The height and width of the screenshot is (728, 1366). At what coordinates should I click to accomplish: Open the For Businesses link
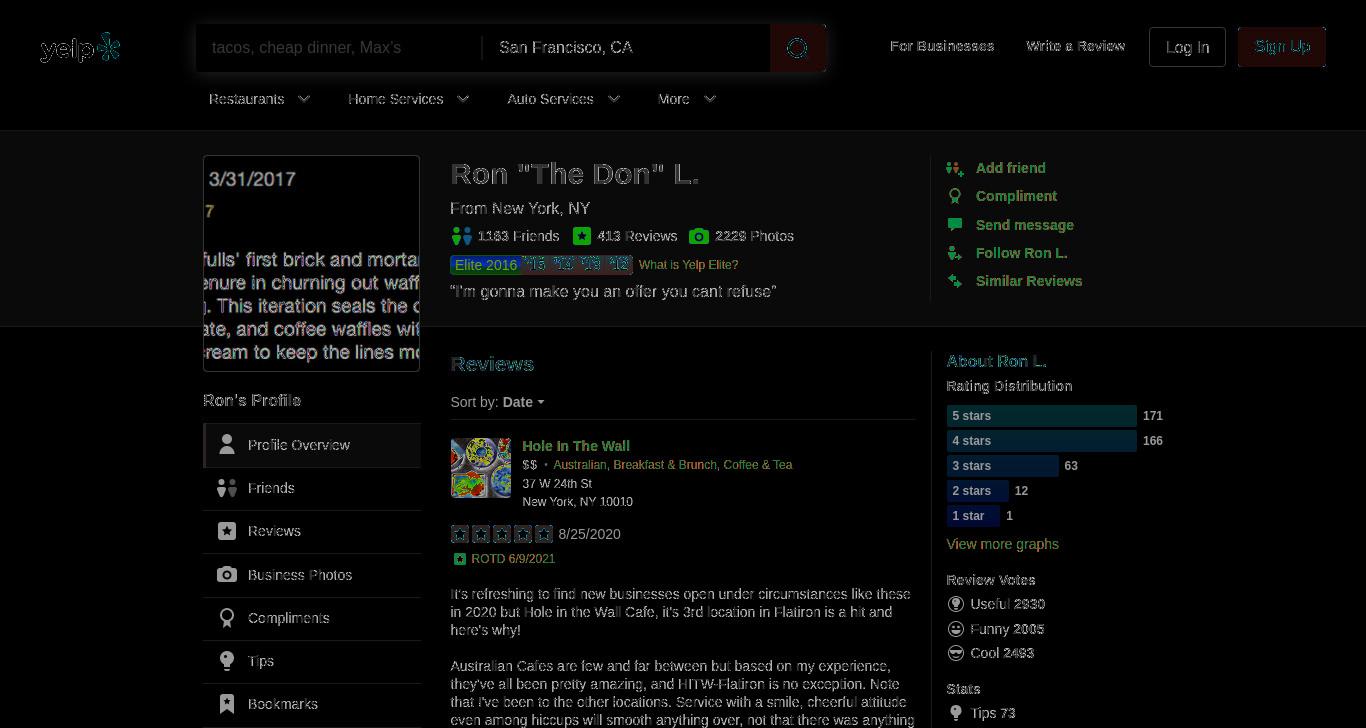point(942,46)
